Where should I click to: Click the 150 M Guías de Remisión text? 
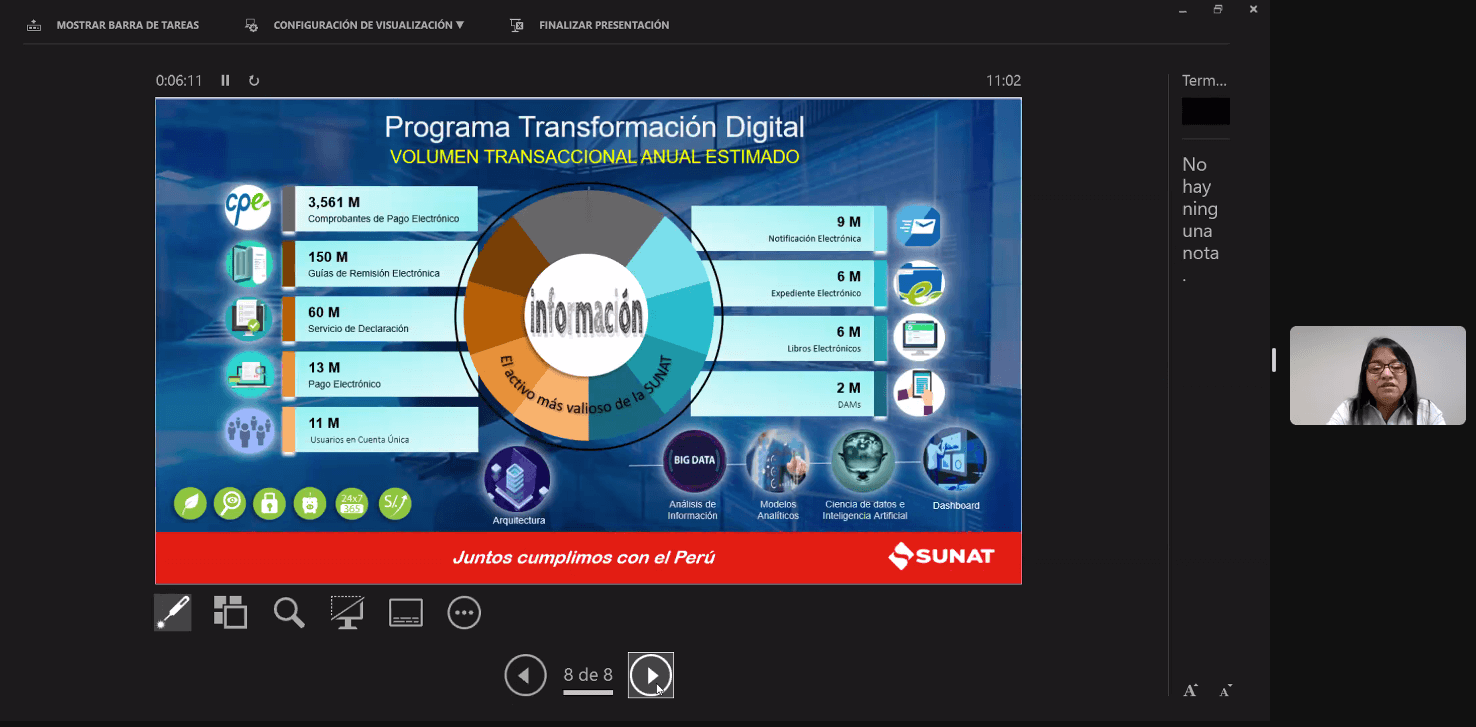[x=373, y=264]
